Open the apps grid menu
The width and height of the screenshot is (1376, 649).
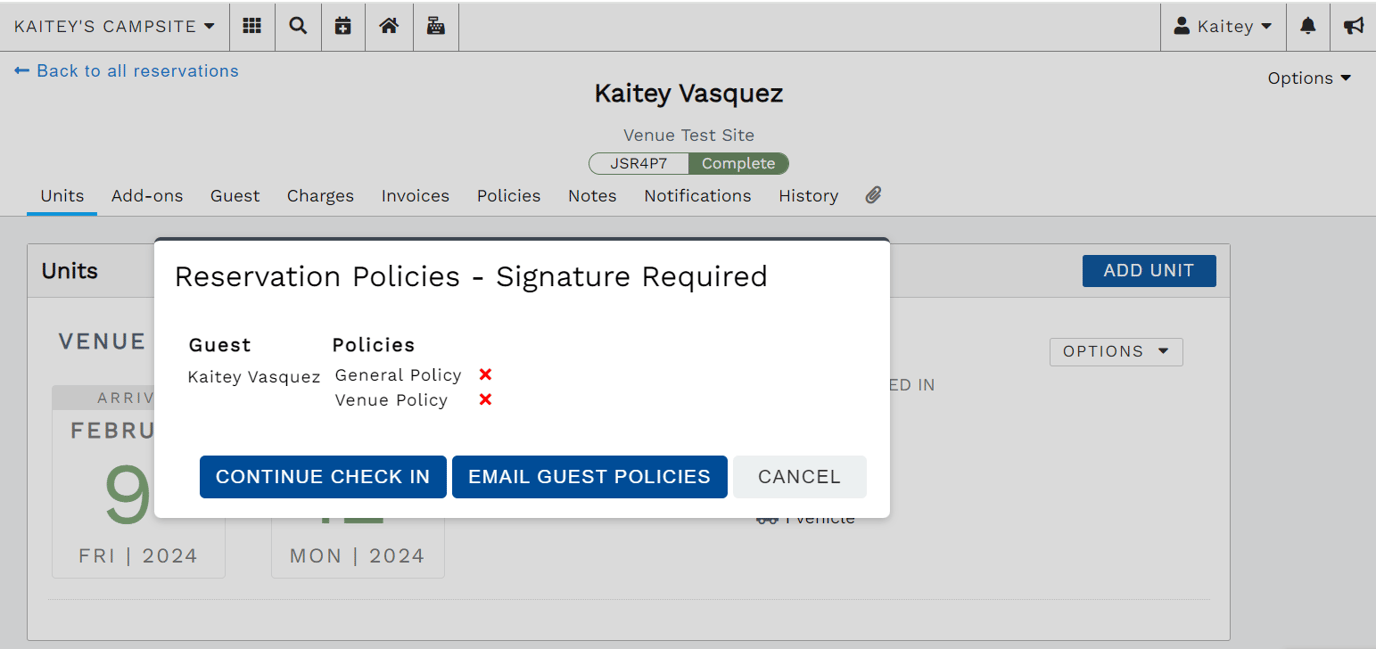click(x=252, y=26)
